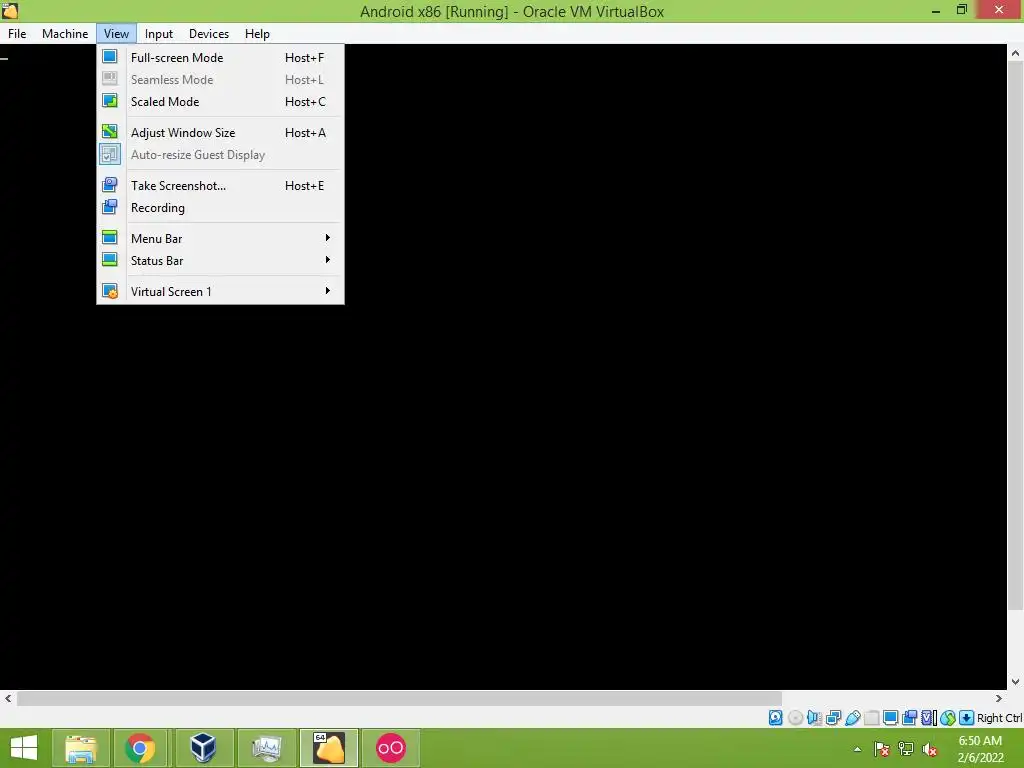Image resolution: width=1024 pixels, height=768 pixels.
Task: Click the keyboard capture arrow icon
Action: point(967,718)
